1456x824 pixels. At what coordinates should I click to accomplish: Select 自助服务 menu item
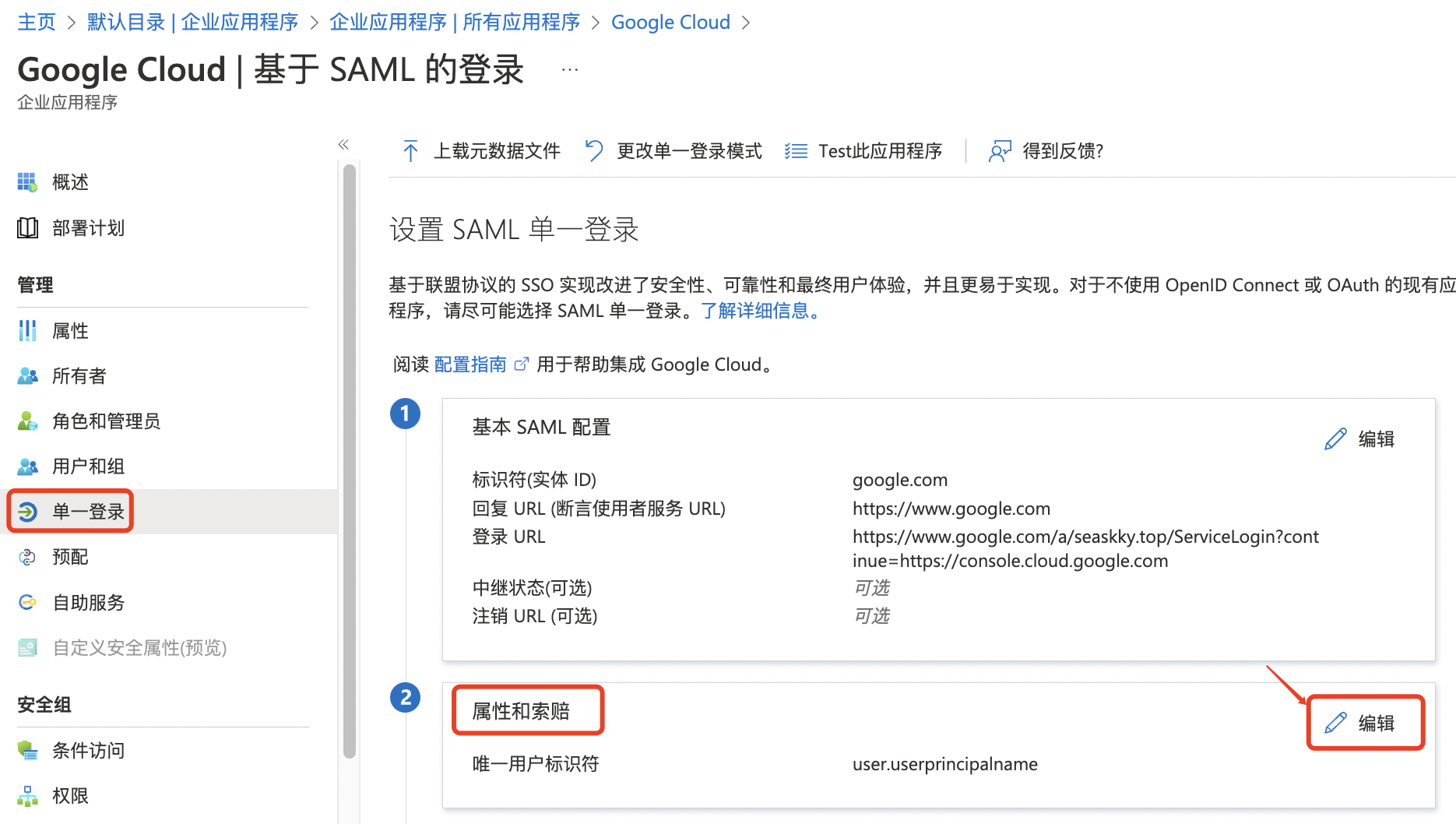pos(88,602)
